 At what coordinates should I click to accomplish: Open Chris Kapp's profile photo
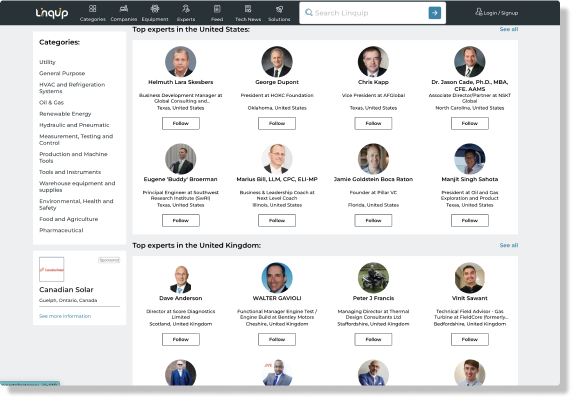(x=373, y=61)
